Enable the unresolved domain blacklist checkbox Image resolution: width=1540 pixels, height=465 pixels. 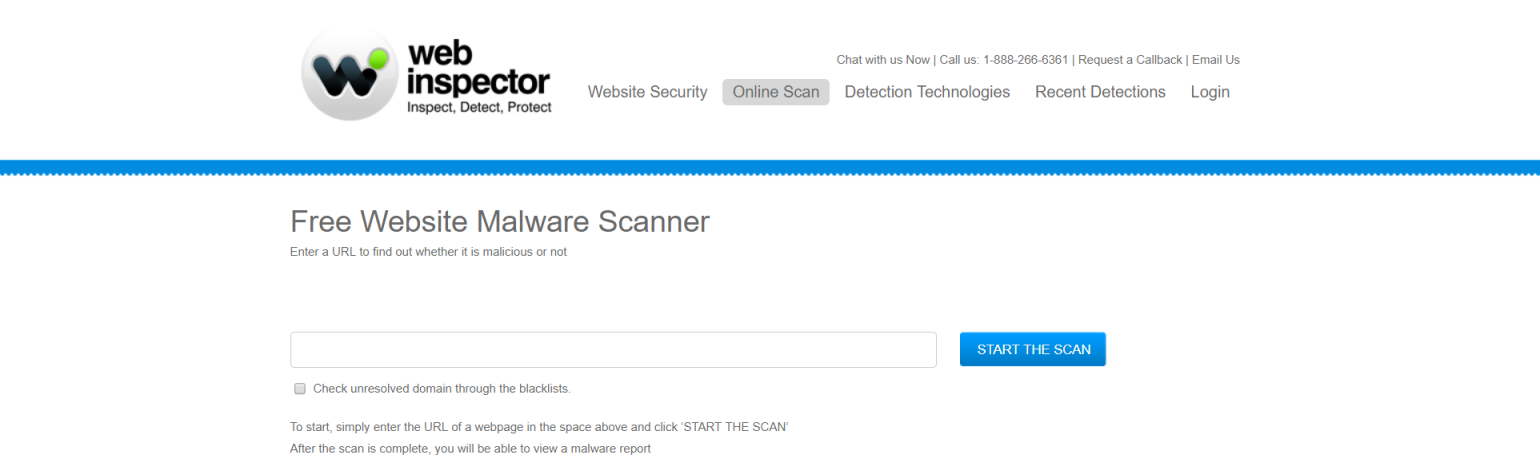click(x=299, y=388)
